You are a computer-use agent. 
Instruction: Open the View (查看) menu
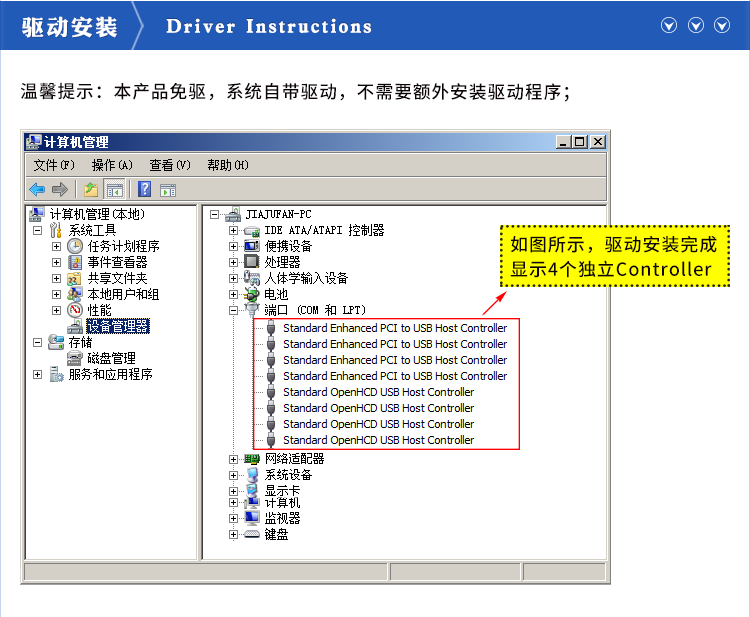tap(169, 165)
